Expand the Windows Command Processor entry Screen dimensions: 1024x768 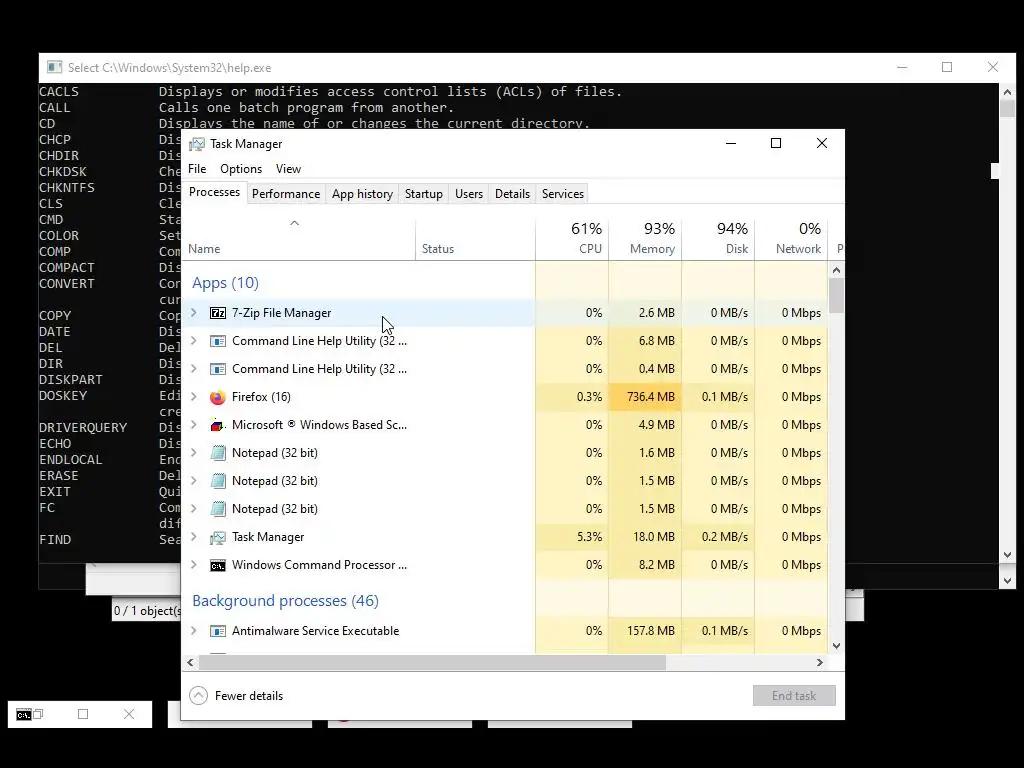(x=194, y=565)
